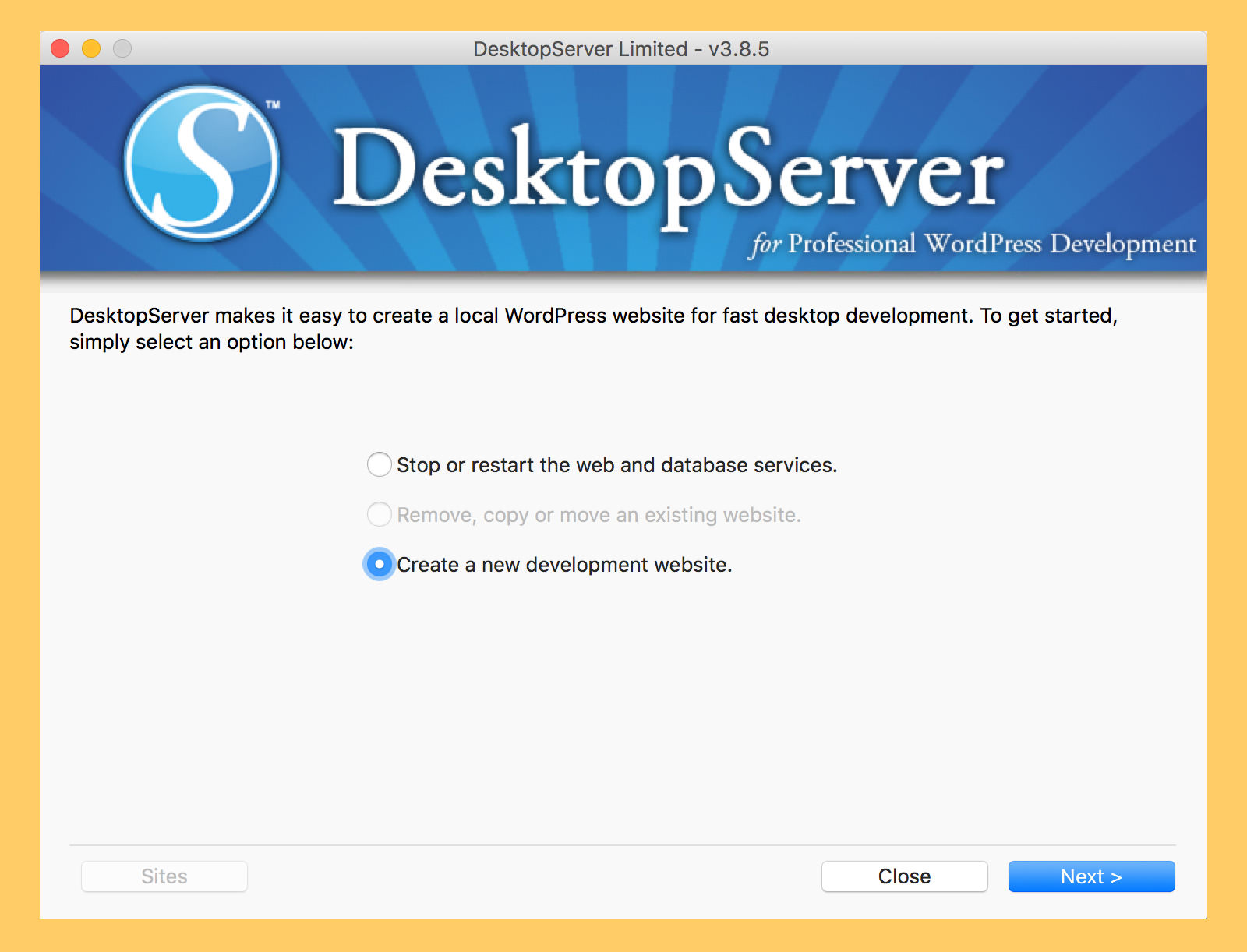
Task: Select the Create a new development website radio circle
Action: pyautogui.click(x=379, y=564)
